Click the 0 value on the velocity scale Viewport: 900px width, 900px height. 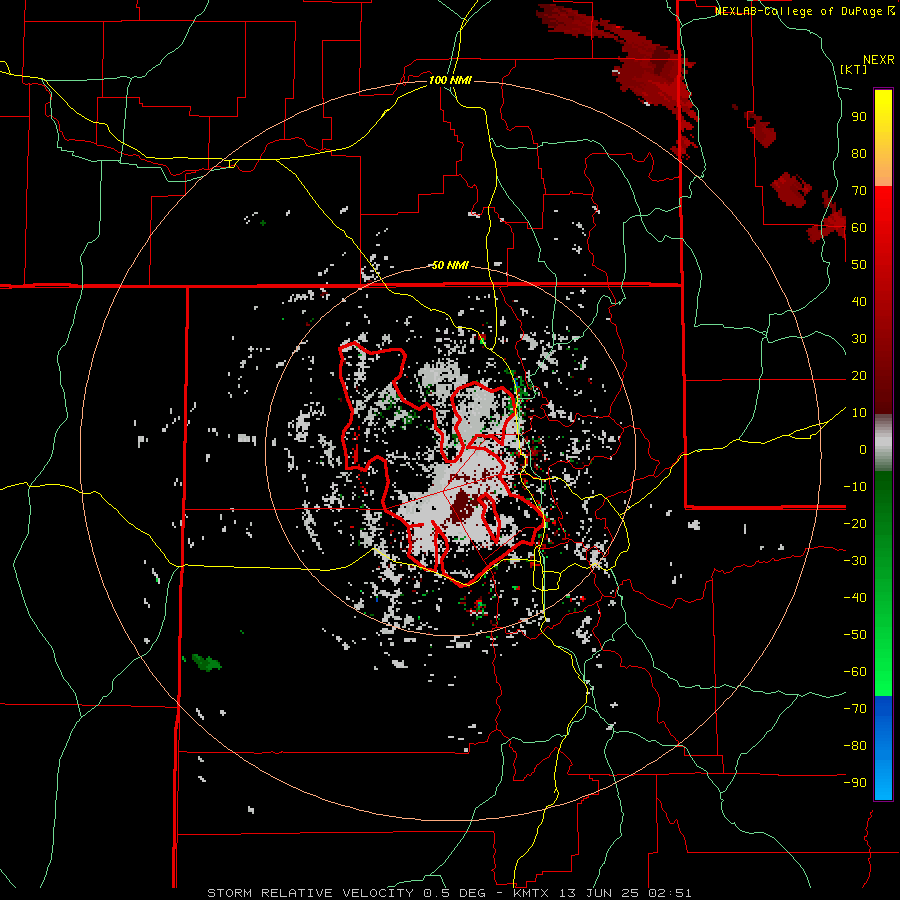coord(863,449)
